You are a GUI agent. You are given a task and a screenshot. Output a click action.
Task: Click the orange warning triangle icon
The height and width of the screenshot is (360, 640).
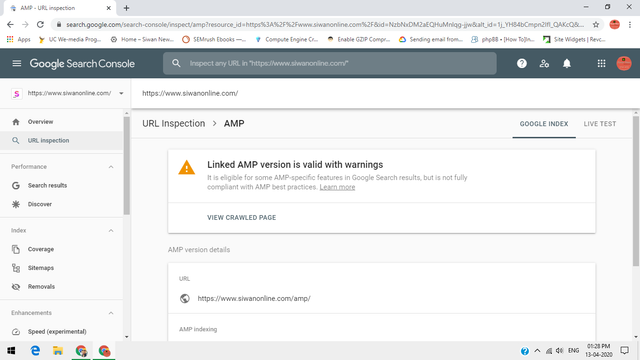(x=187, y=167)
